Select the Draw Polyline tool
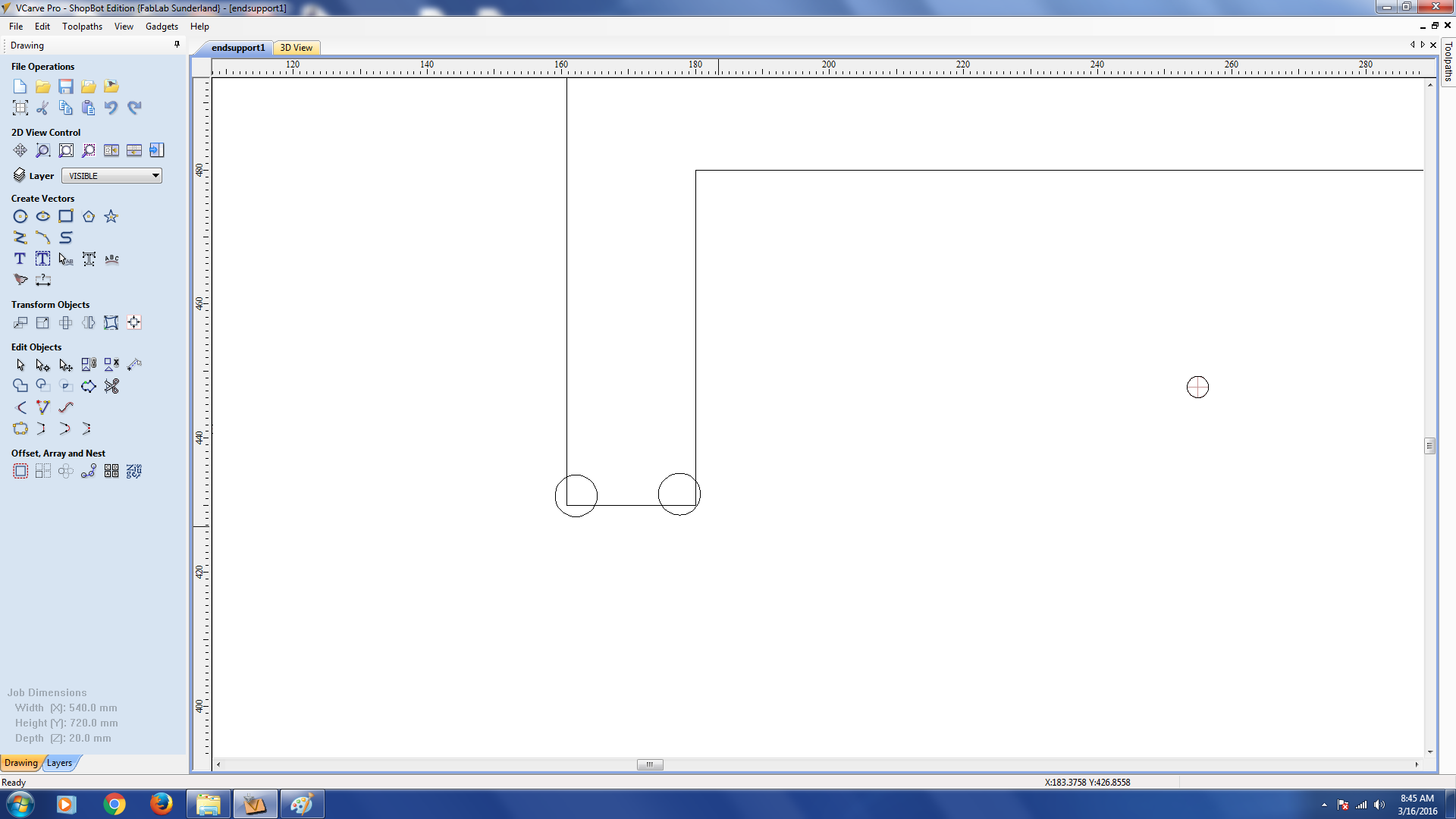The height and width of the screenshot is (819, 1456). [20, 238]
